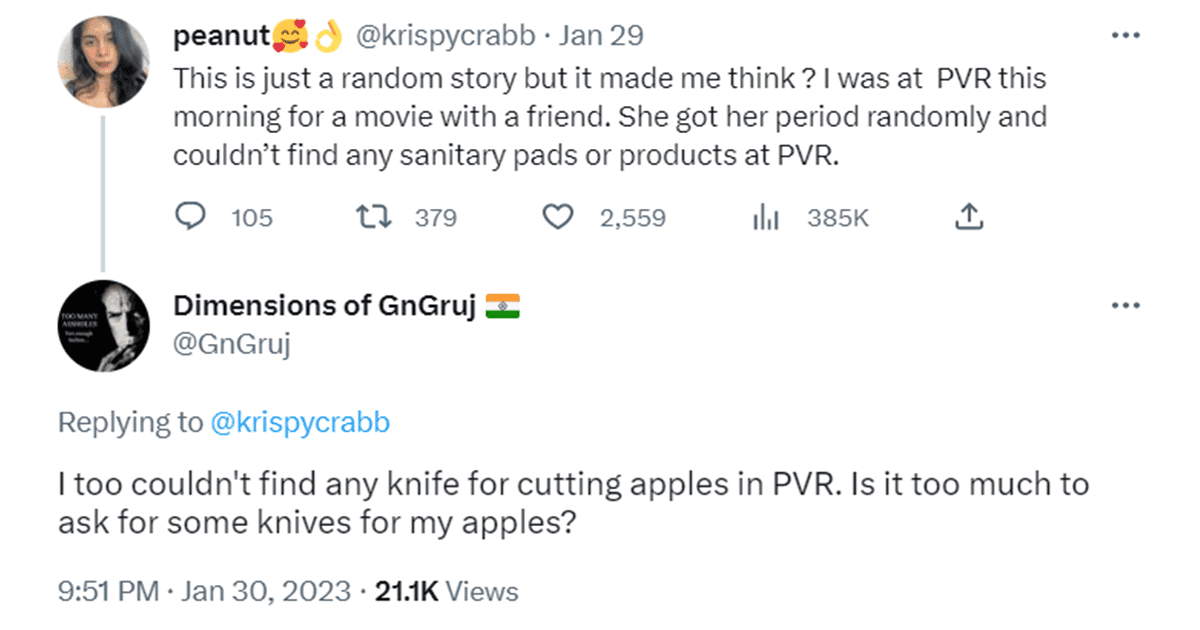This screenshot has height=630, width=1200.
Task: Click the comment bubble icon showing 105
Action: click(x=190, y=216)
